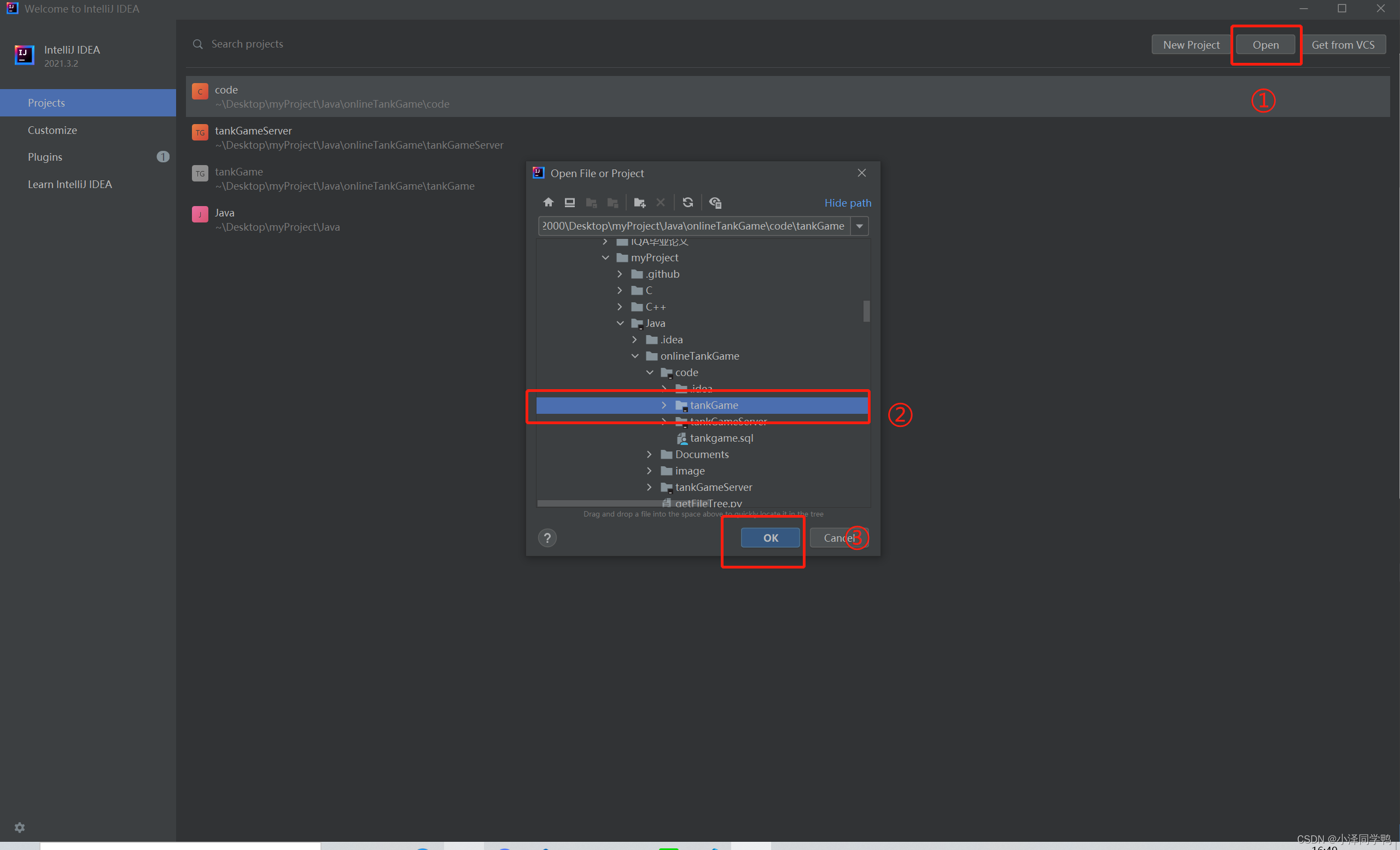Switch to Customize tab
The height and width of the screenshot is (850, 1400).
(52, 130)
